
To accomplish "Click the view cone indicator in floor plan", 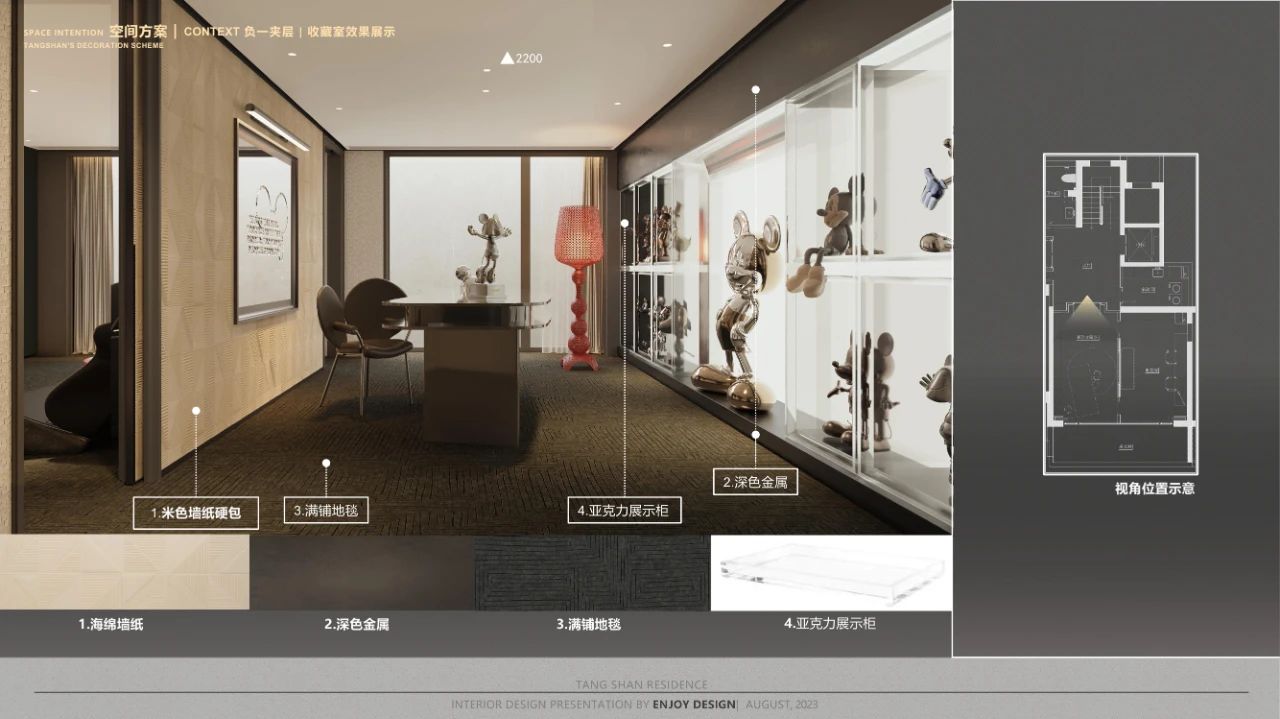I will click(x=1086, y=314).
